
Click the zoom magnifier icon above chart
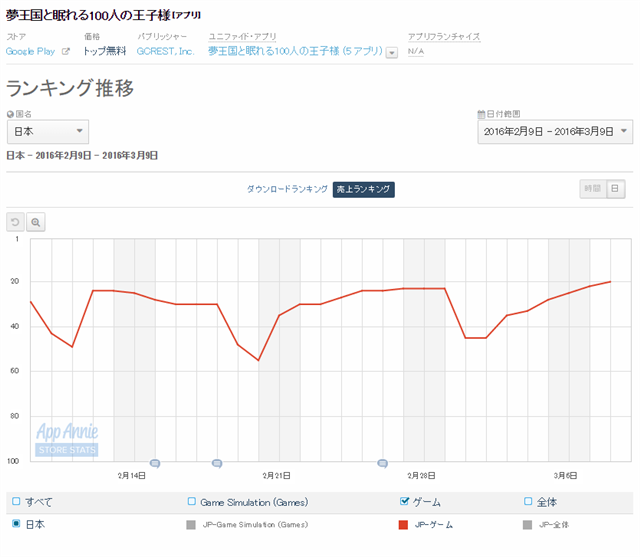coord(36,222)
